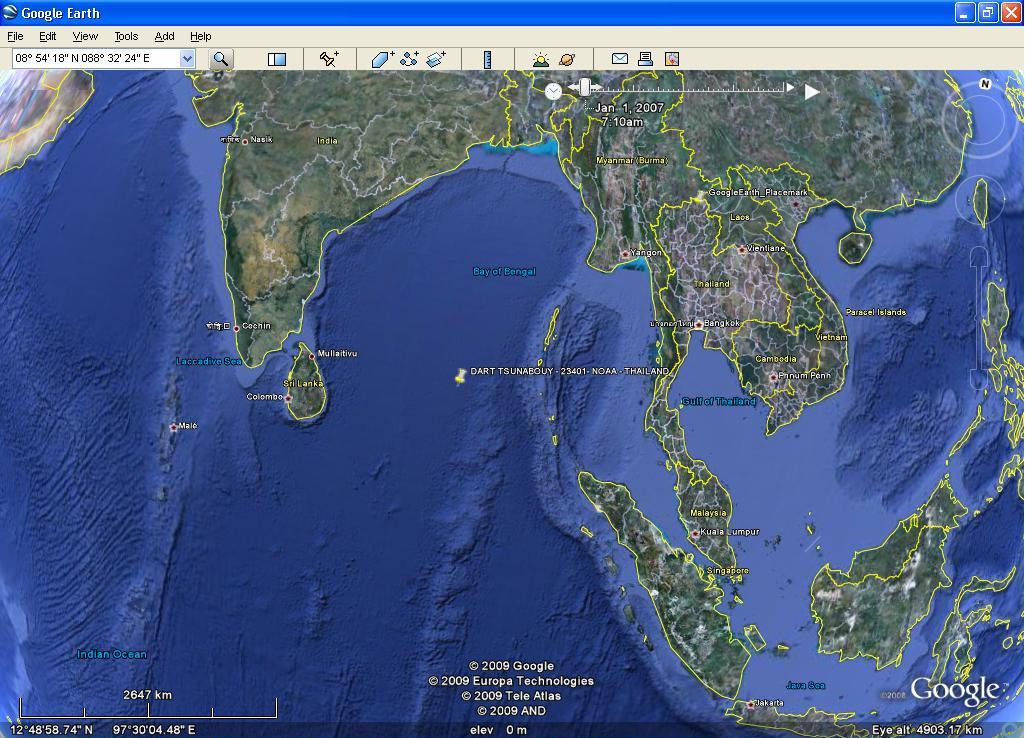Image resolution: width=1025 pixels, height=738 pixels.
Task: Click the North compass N indicator
Action: 985,84
